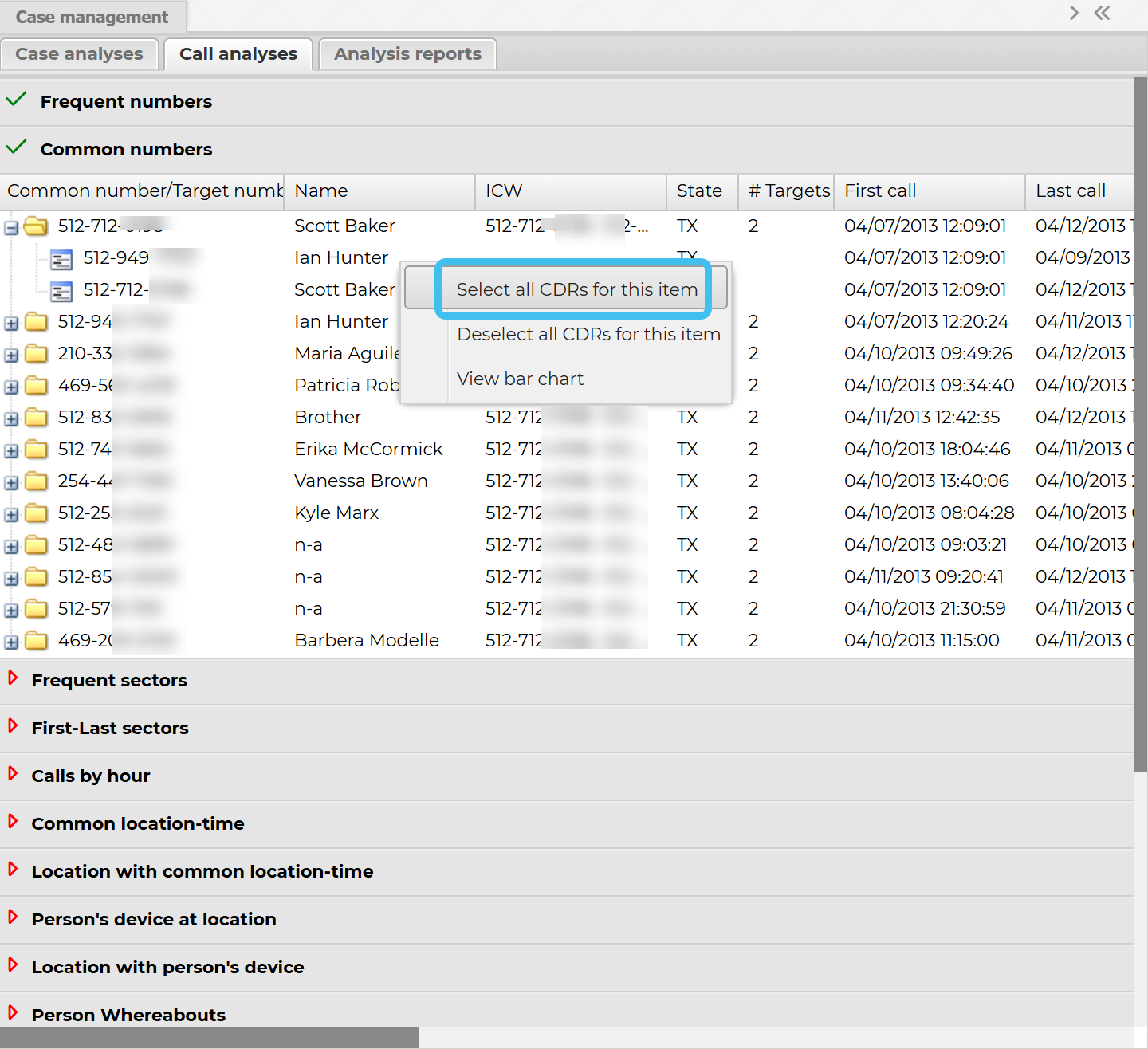The height and width of the screenshot is (1049, 1148).
Task: Click the horizontal scrollbar at the bottom
Action: coord(209,1037)
